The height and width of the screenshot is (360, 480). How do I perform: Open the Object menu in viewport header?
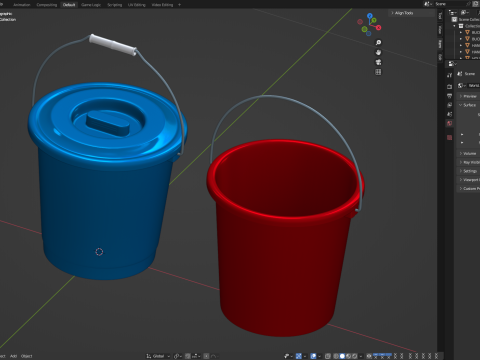coord(27,356)
